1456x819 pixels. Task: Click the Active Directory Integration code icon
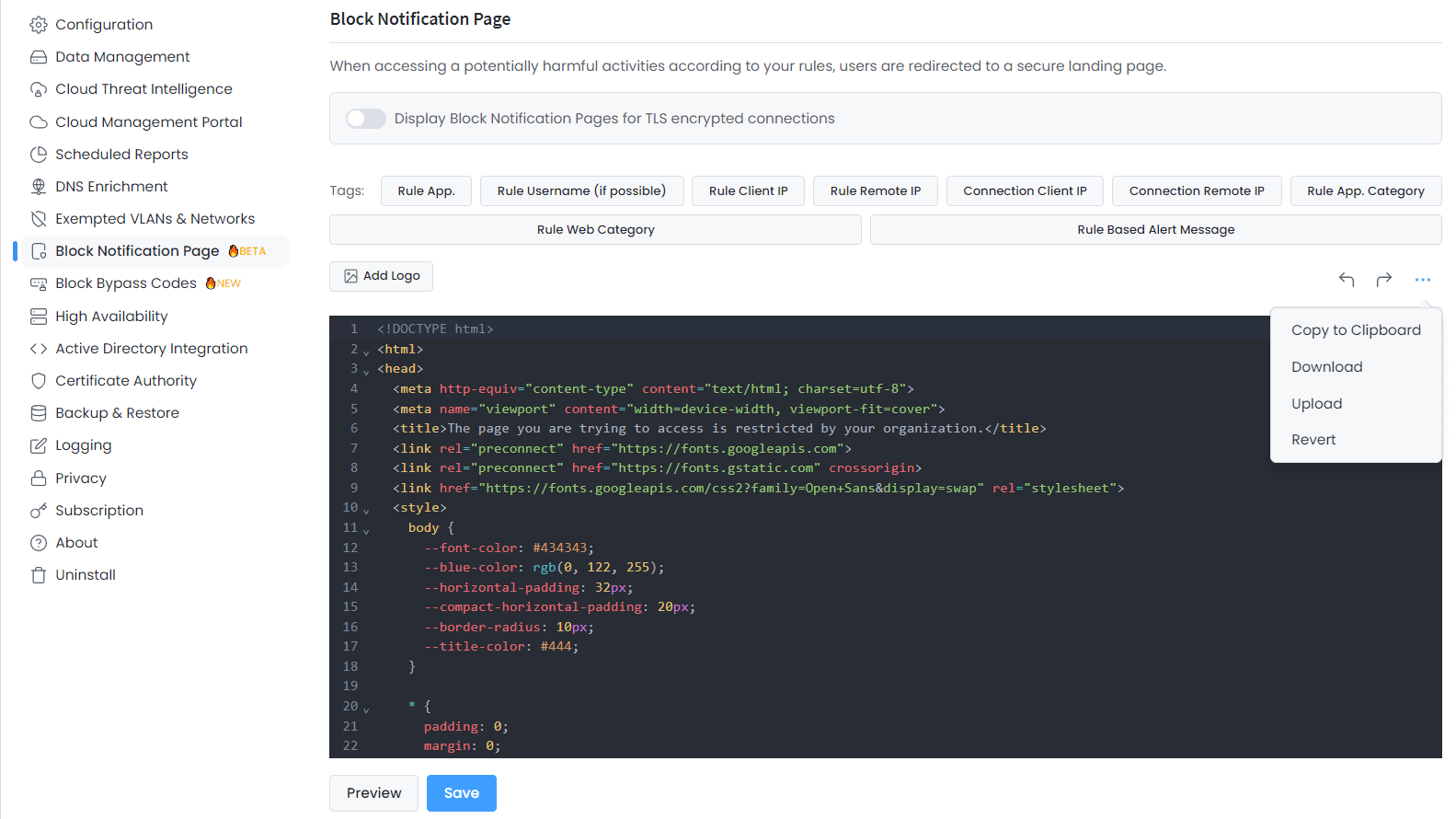pyautogui.click(x=39, y=349)
